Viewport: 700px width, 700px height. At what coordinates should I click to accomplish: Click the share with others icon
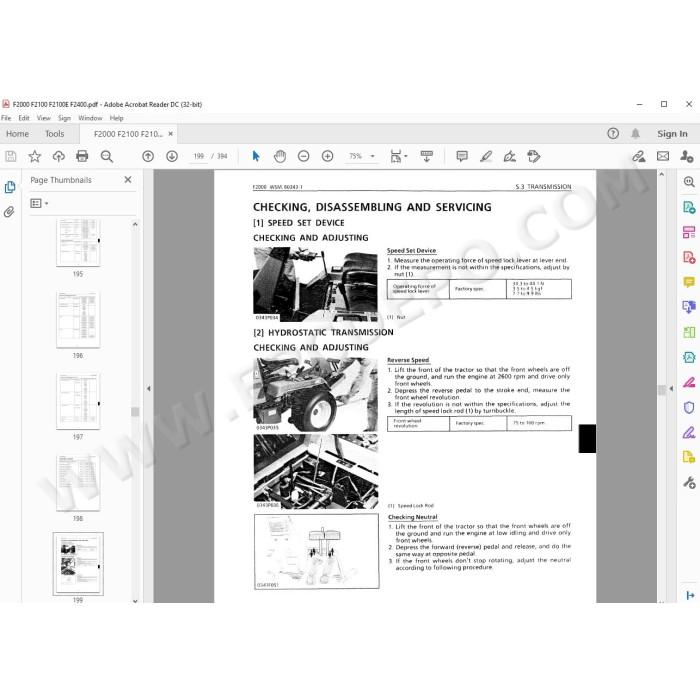687,156
